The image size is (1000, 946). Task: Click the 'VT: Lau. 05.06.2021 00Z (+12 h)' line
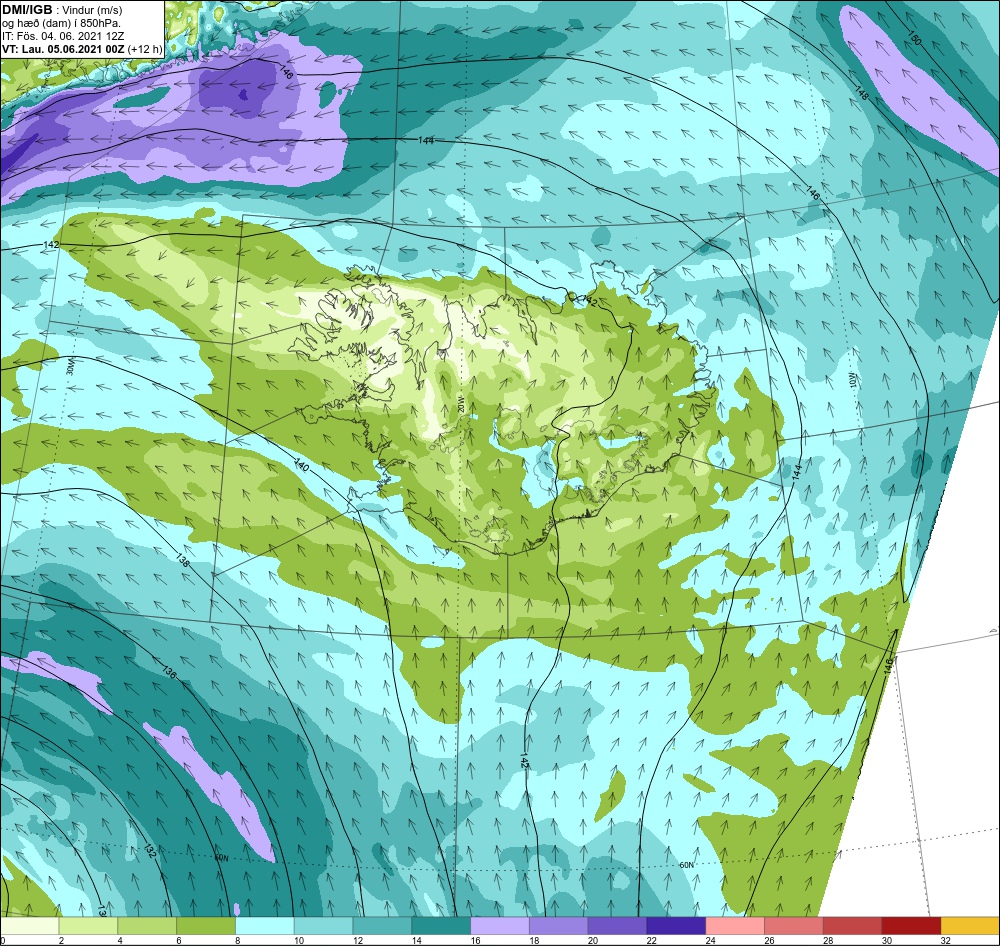82,49
